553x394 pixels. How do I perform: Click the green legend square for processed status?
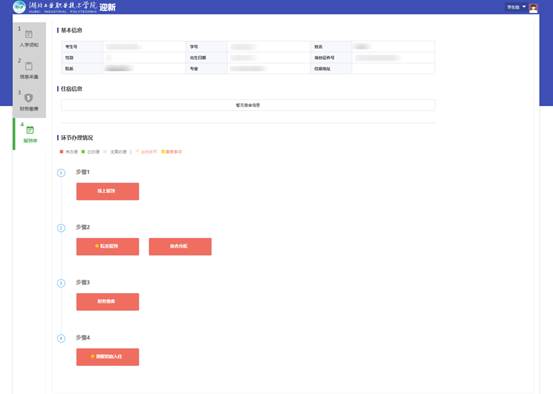click(83, 152)
